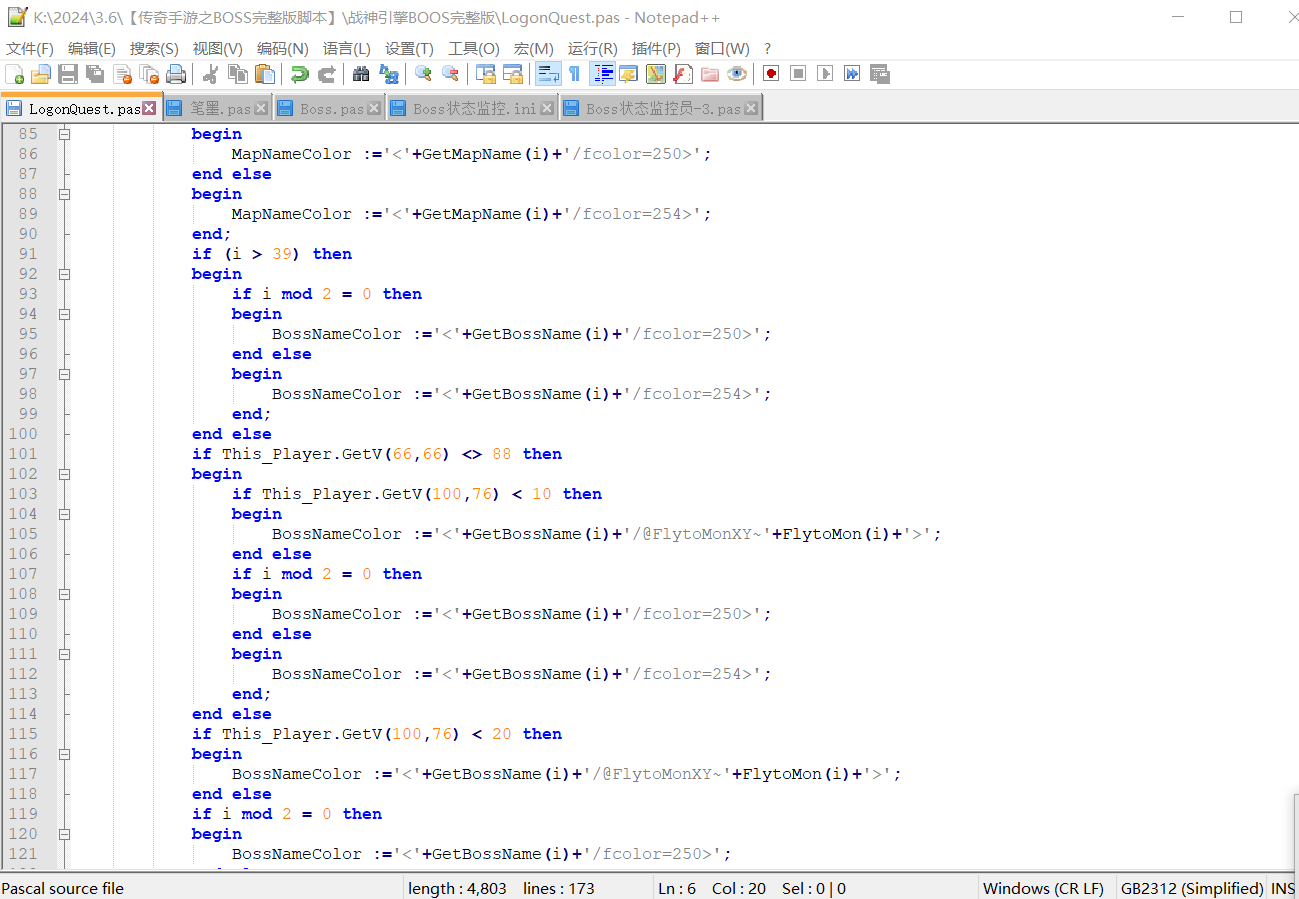Switch to the Boss.pas tab
This screenshot has width=1299, height=899.
pyautogui.click(x=331, y=109)
